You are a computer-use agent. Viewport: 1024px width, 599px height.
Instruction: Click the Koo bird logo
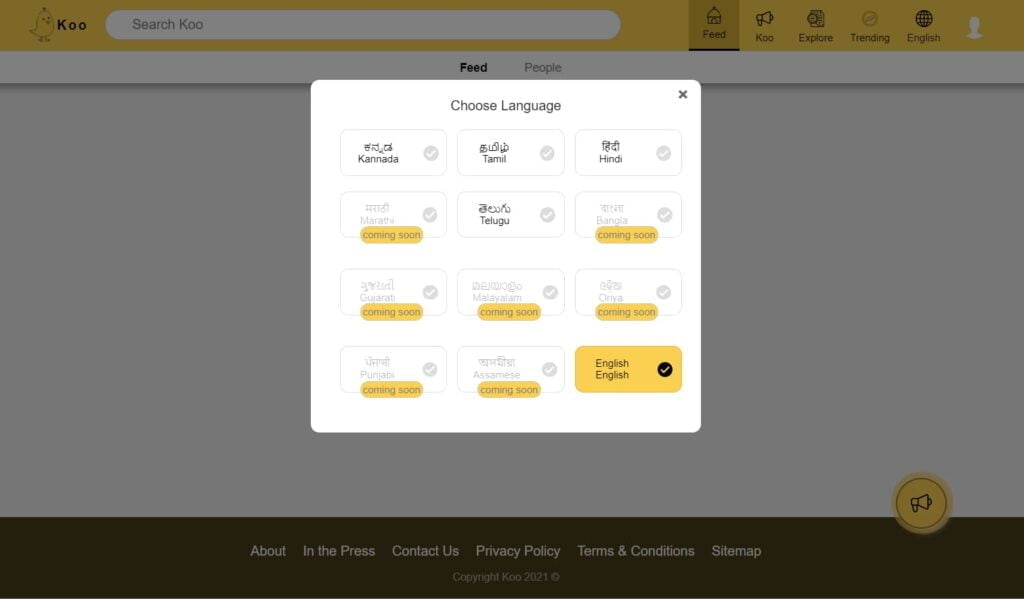(x=43, y=25)
